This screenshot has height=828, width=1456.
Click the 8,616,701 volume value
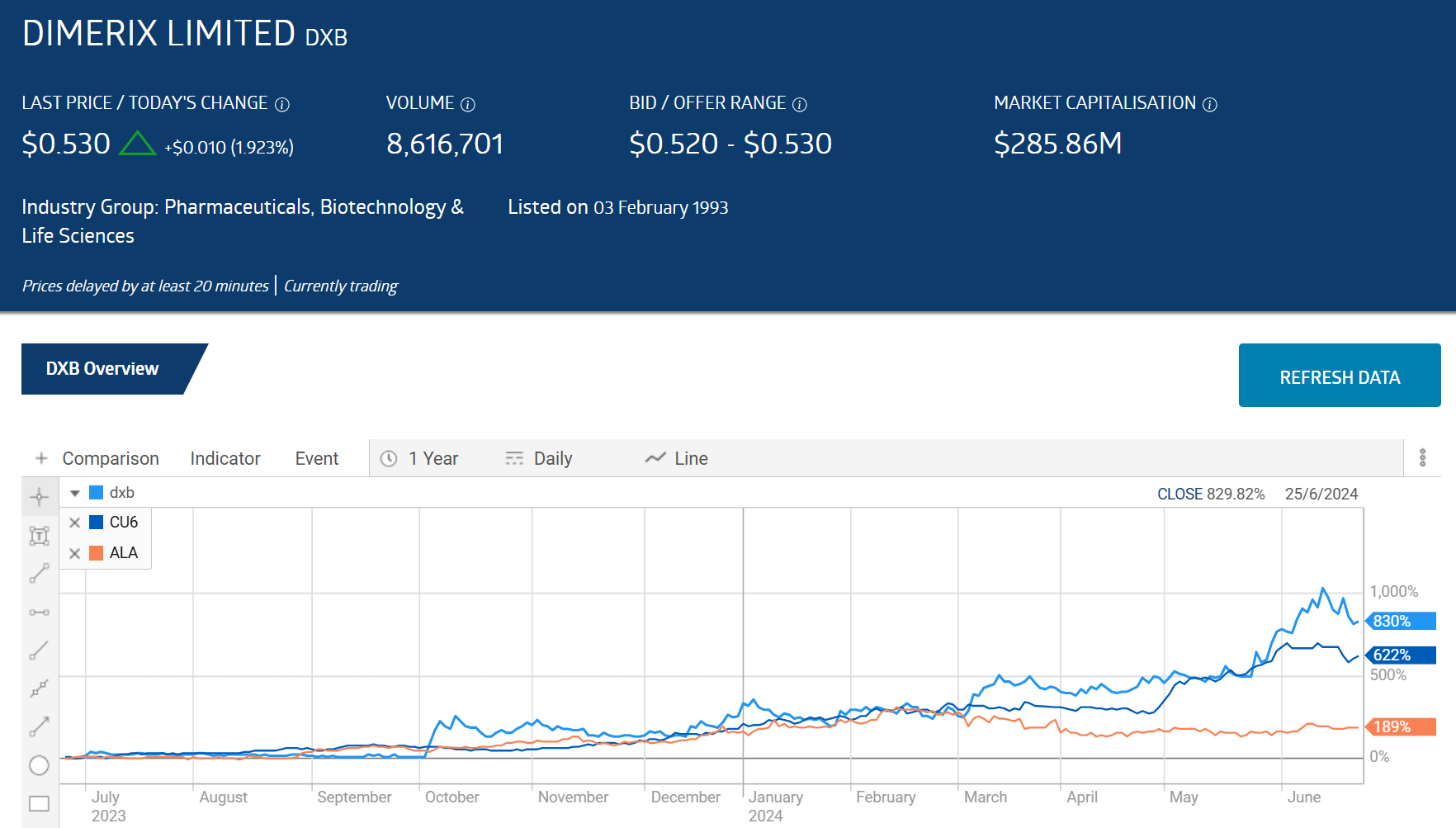coord(445,144)
